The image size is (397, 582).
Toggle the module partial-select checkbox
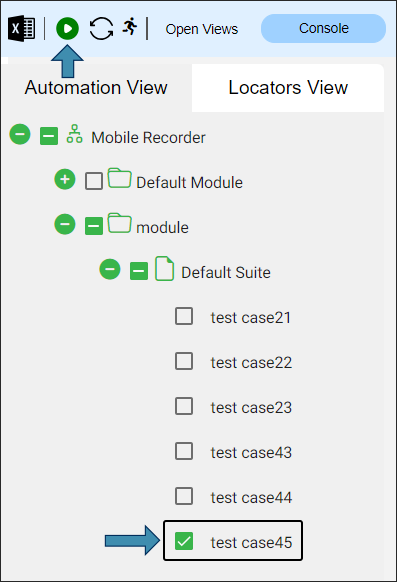[x=94, y=226]
